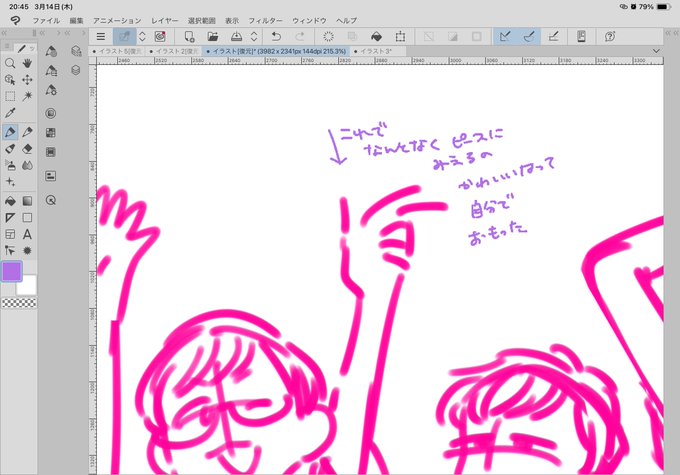Toggle Snap to Ruler
Image resolution: width=680 pixels, height=475 pixels.
pos(505,37)
